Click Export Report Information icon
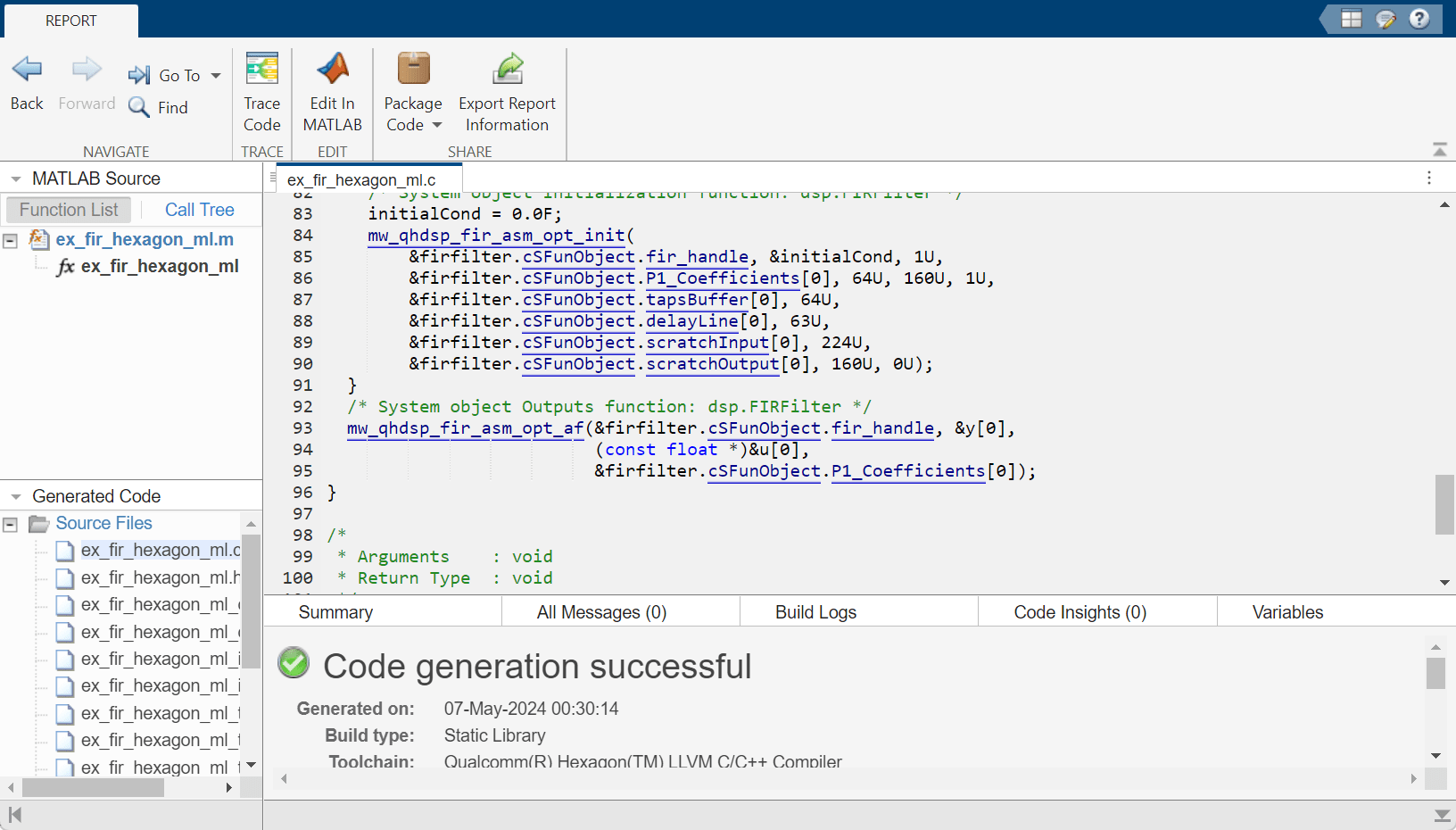The width and height of the screenshot is (1456, 830). [x=507, y=69]
